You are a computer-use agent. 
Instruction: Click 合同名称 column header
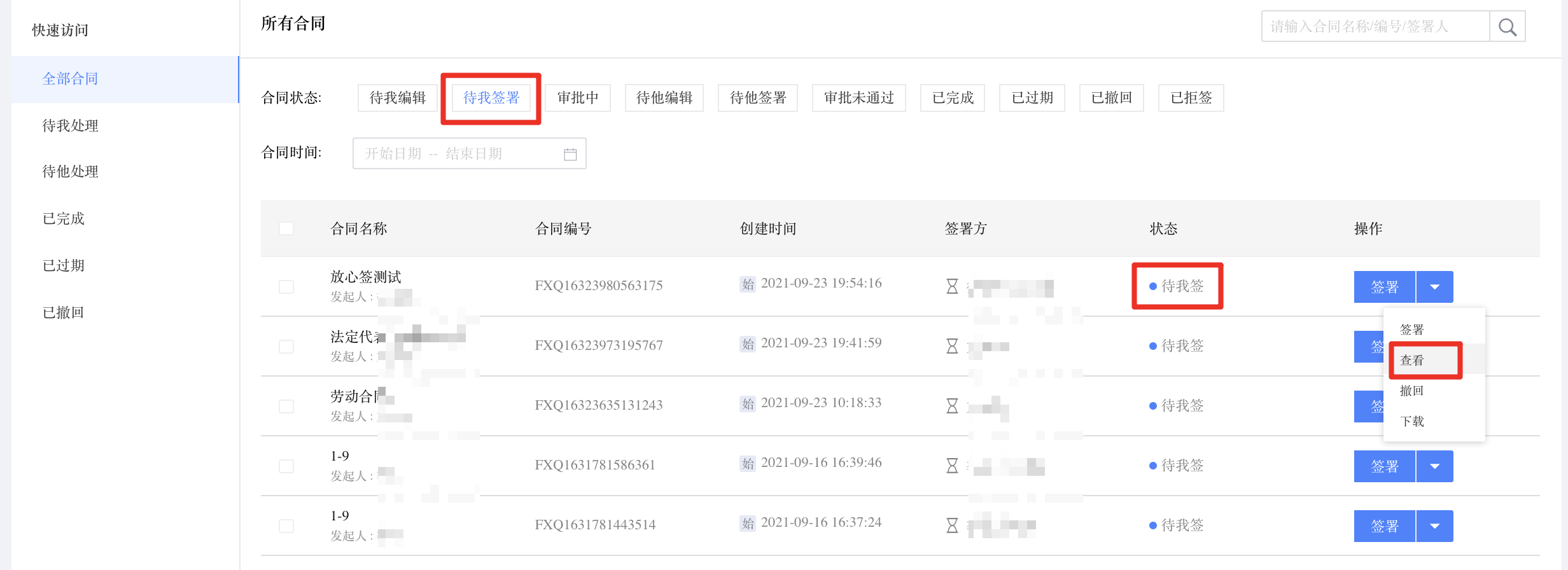tap(359, 229)
